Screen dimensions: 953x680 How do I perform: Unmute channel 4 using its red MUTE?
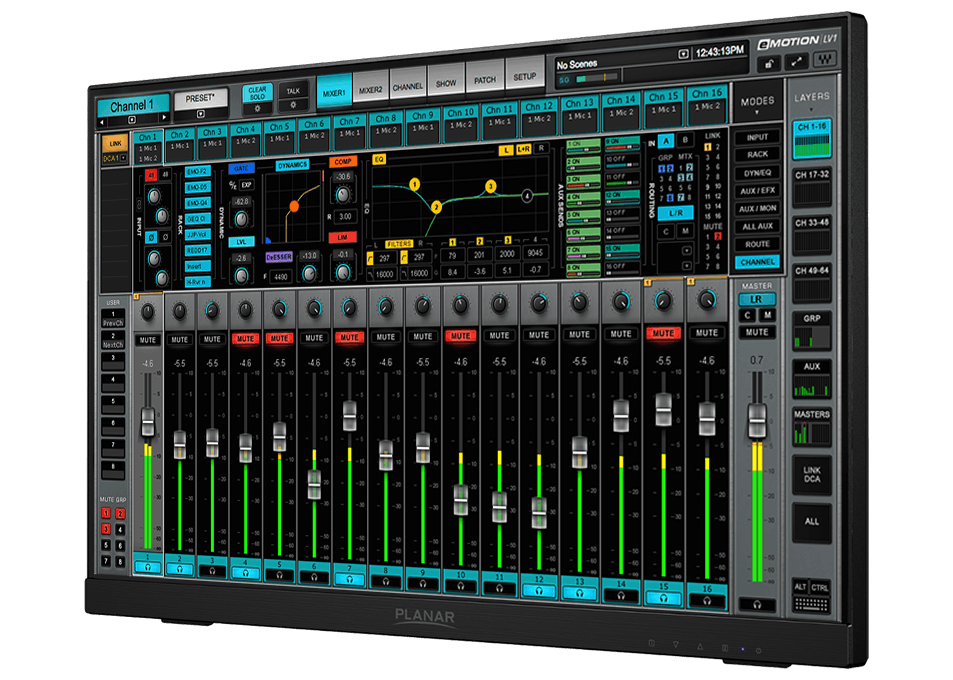[245, 339]
